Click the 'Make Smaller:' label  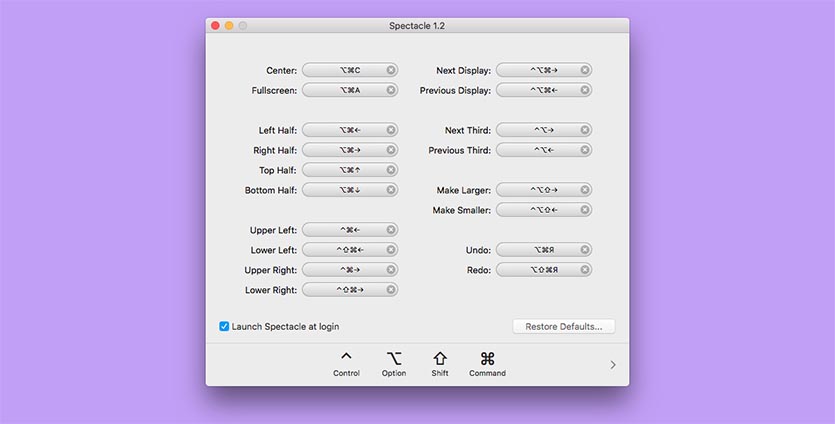(x=462, y=210)
